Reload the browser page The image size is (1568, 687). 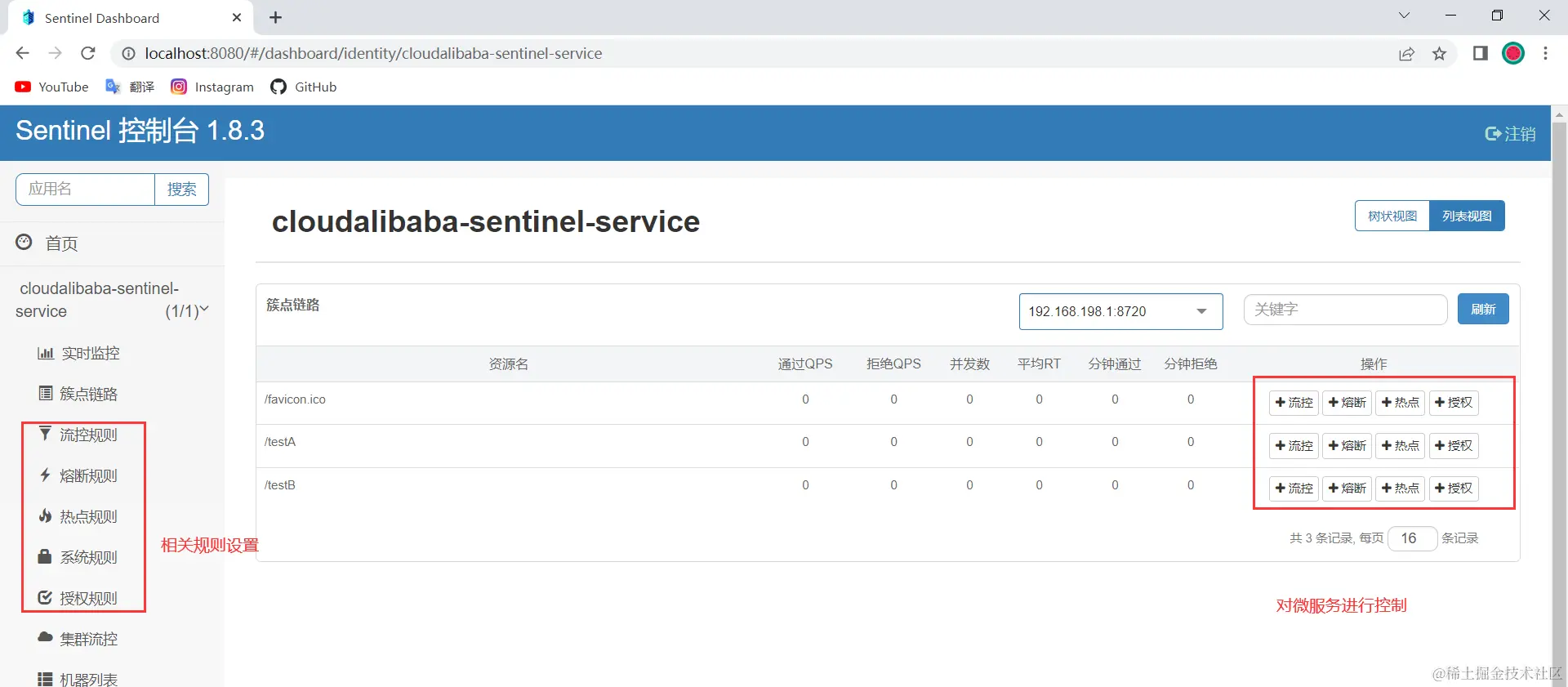tap(88, 53)
